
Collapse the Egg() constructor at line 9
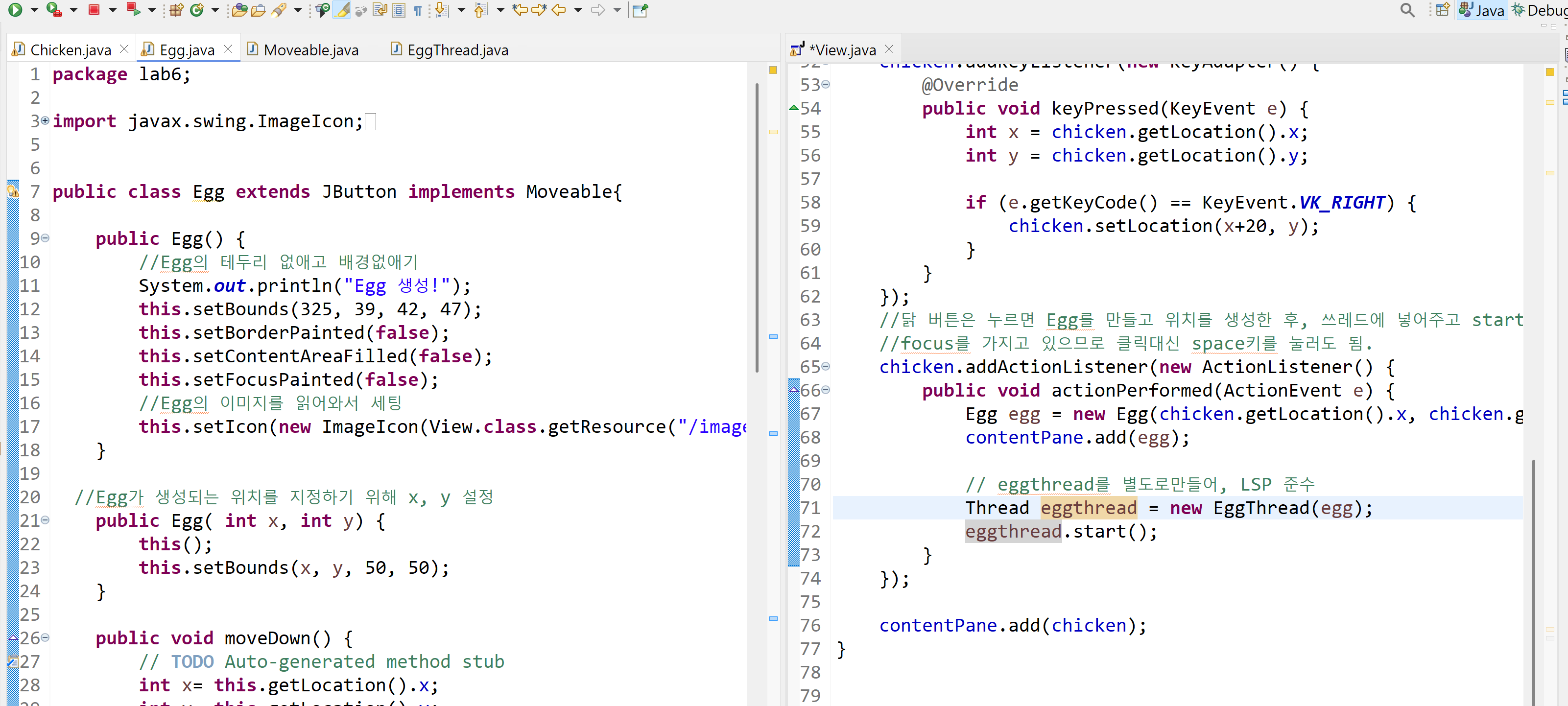pyautogui.click(x=45, y=238)
